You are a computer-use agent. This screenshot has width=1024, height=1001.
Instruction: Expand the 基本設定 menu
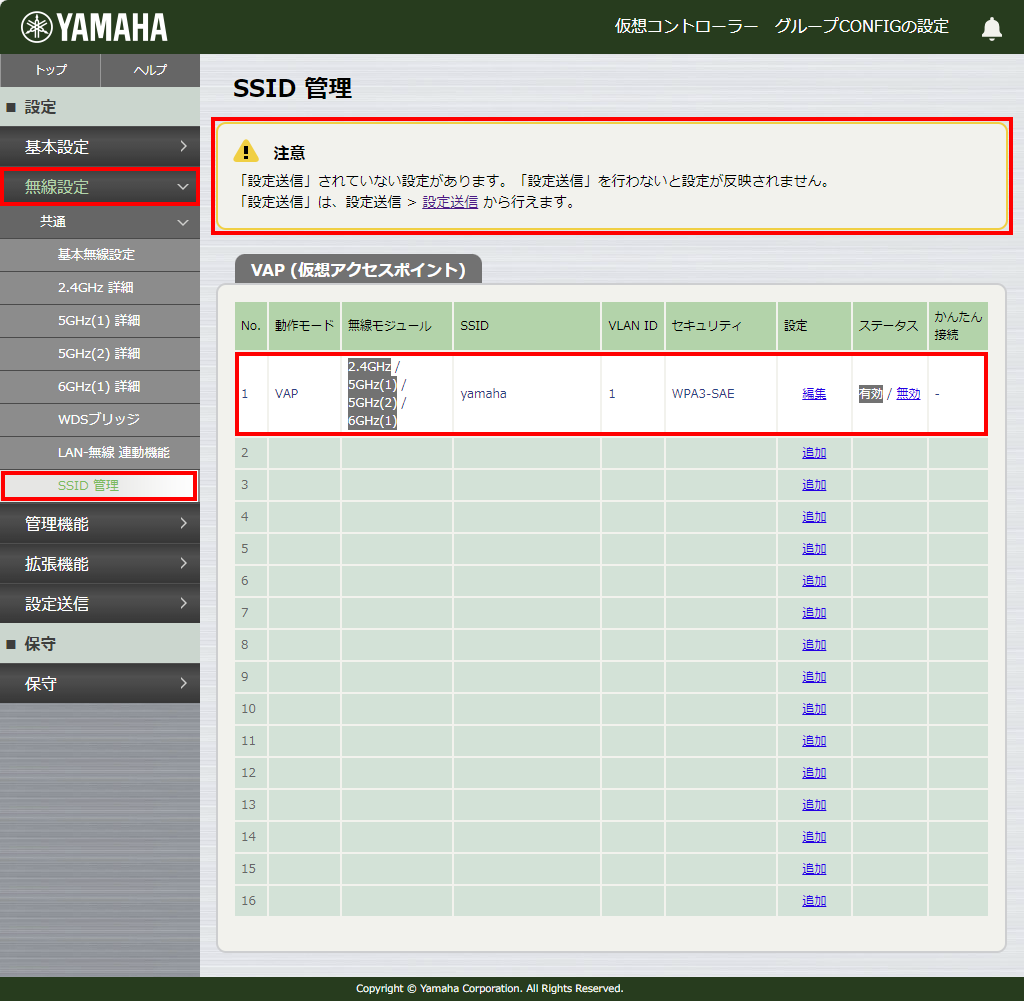point(100,147)
